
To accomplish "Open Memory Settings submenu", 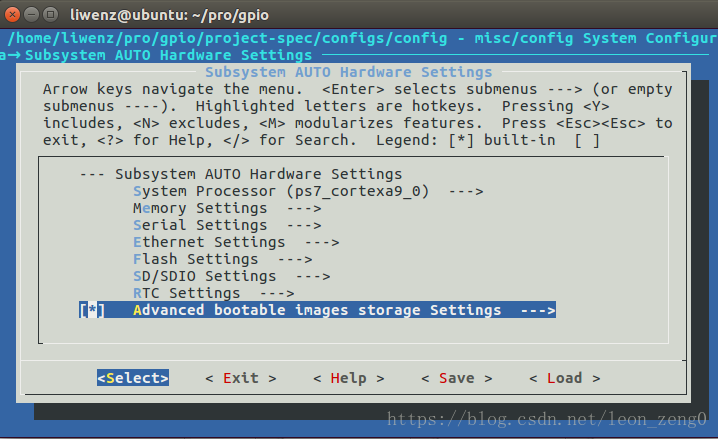I will [227, 208].
